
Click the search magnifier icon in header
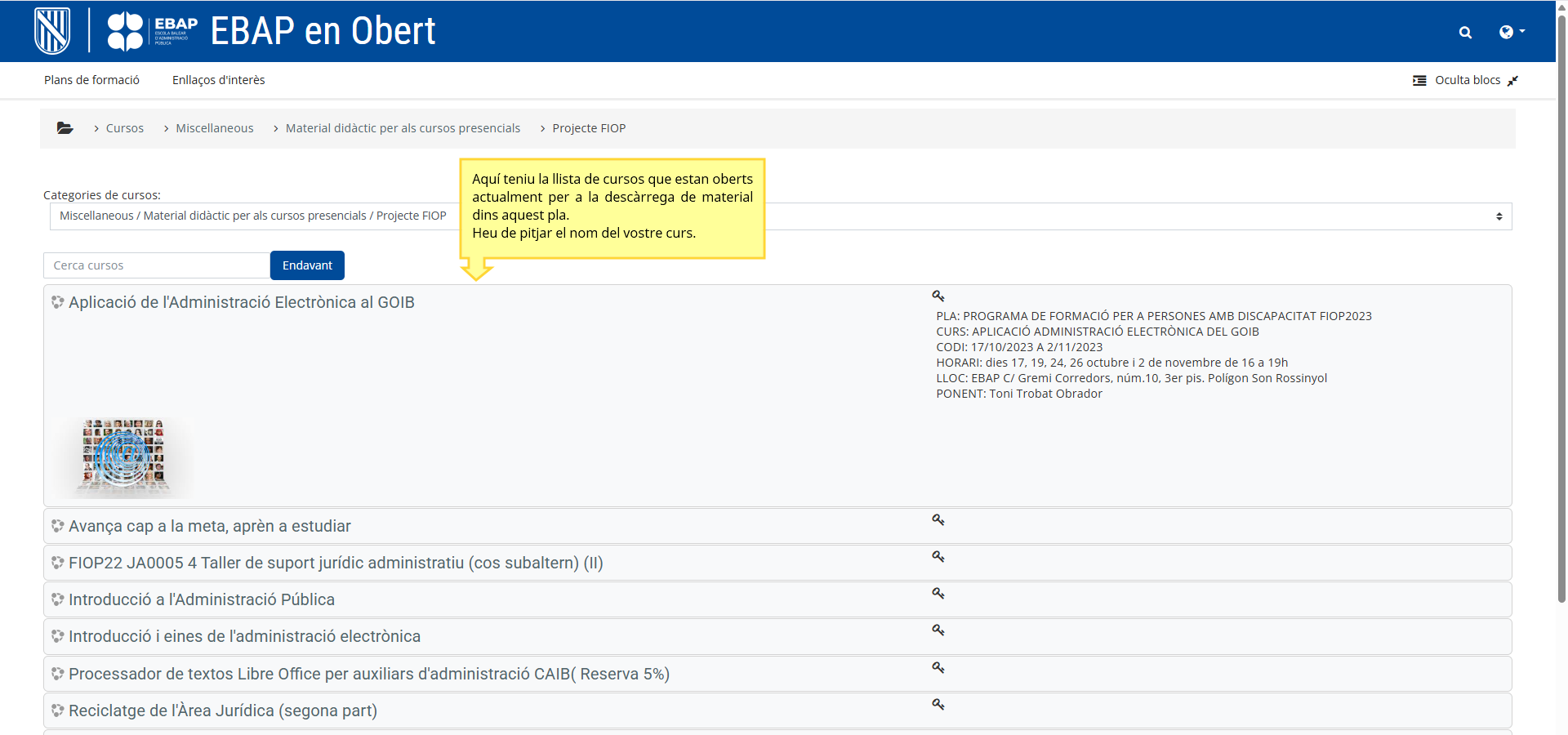[1465, 33]
